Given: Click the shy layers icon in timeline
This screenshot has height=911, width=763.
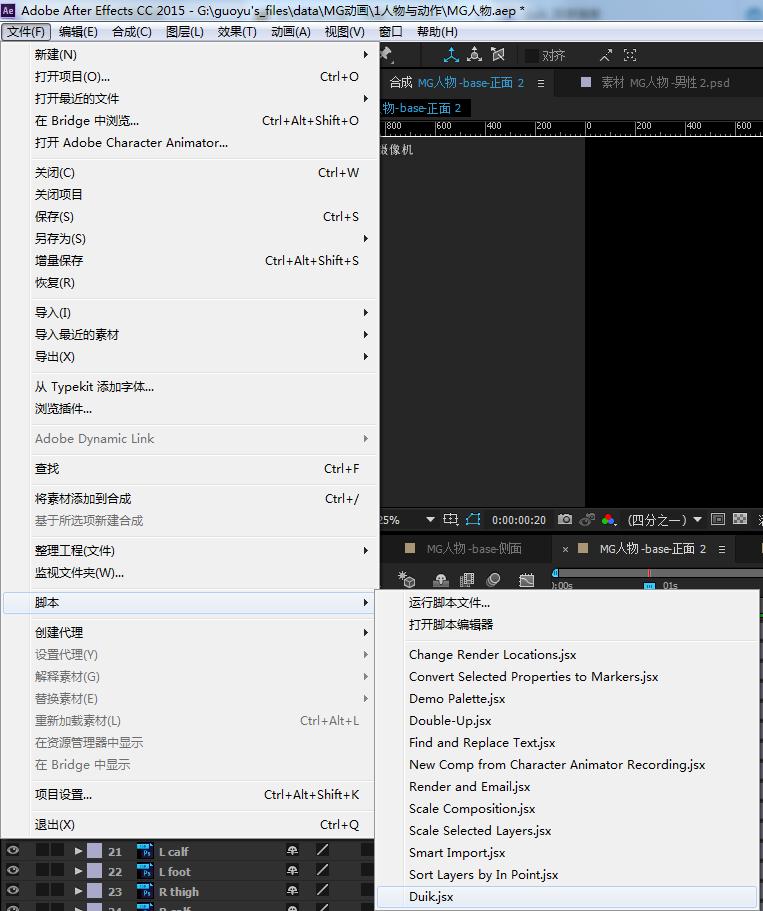Looking at the screenshot, I should [x=441, y=580].
